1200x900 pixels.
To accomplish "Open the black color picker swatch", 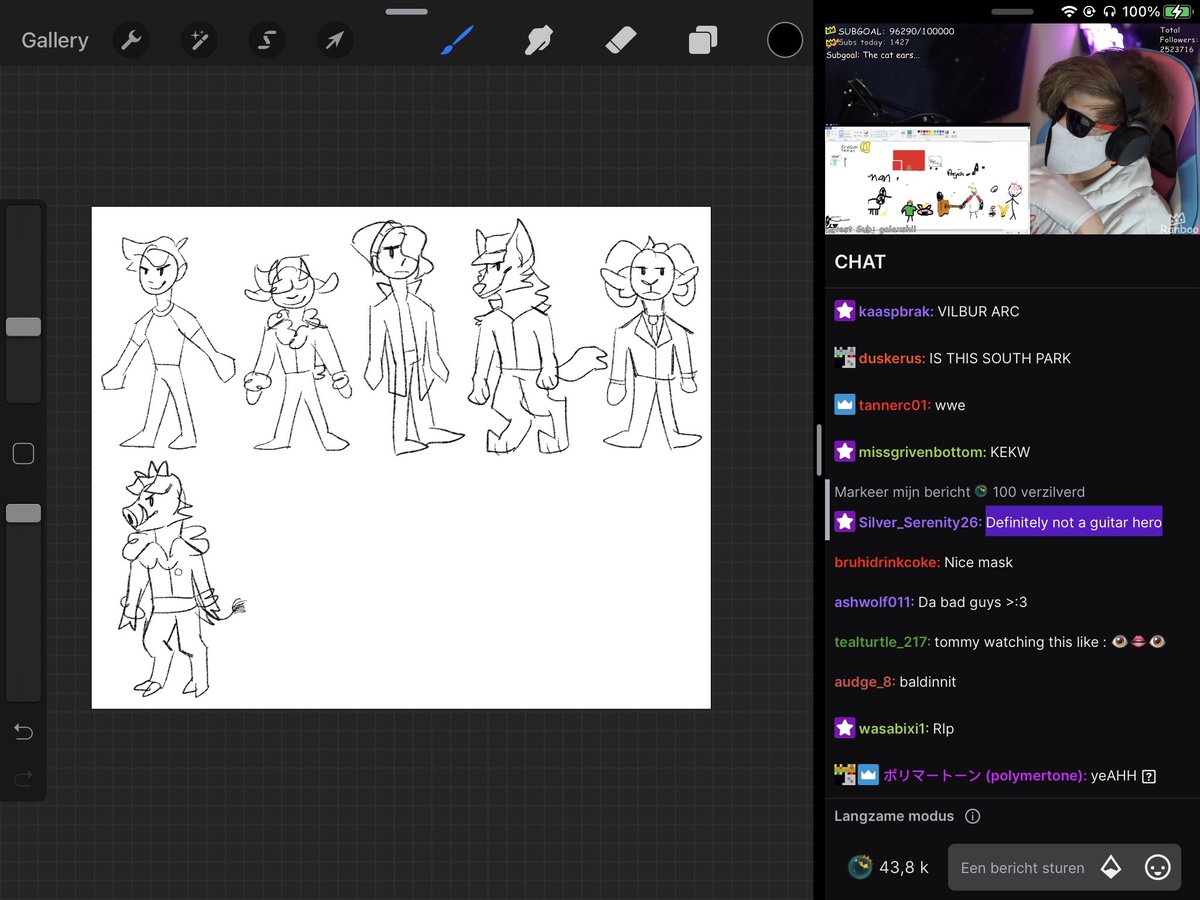I will pyautogui.click(x=785, y=40).
